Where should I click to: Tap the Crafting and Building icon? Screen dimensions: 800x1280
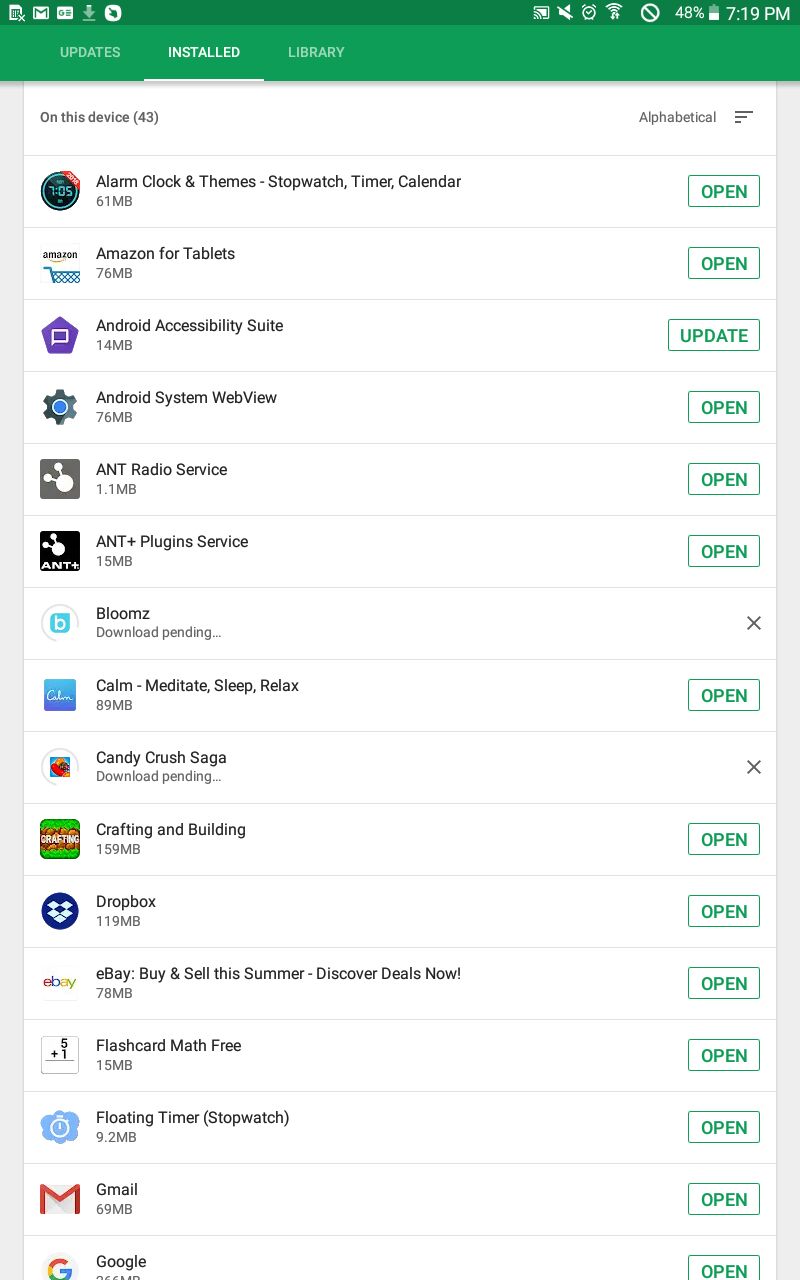coord(60,839)
